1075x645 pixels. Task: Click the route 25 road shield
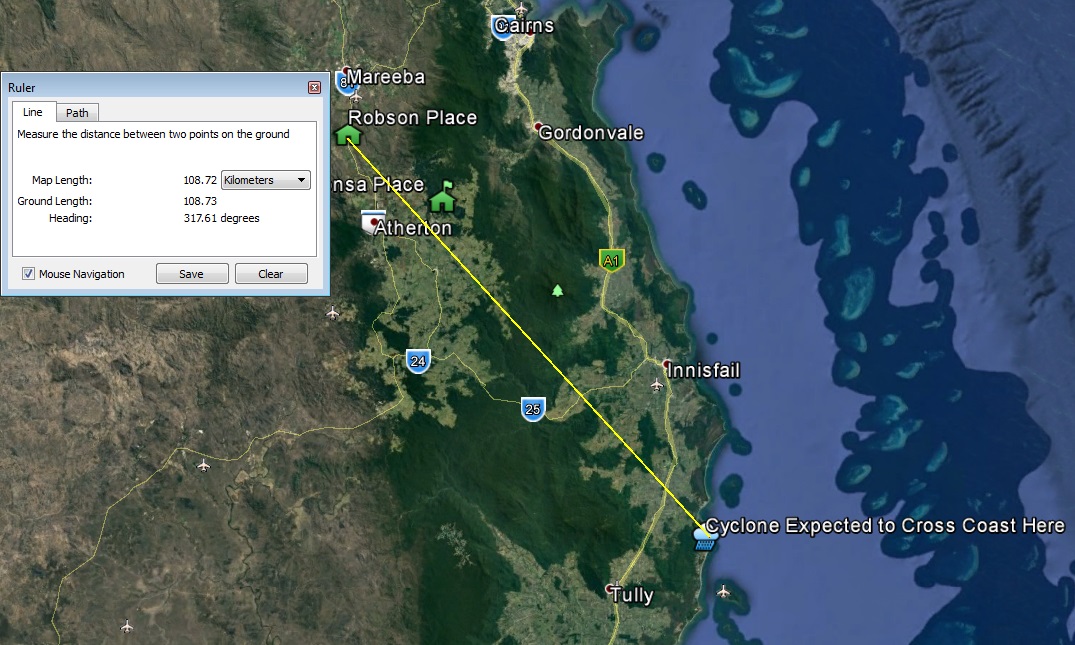pos(532,408)
